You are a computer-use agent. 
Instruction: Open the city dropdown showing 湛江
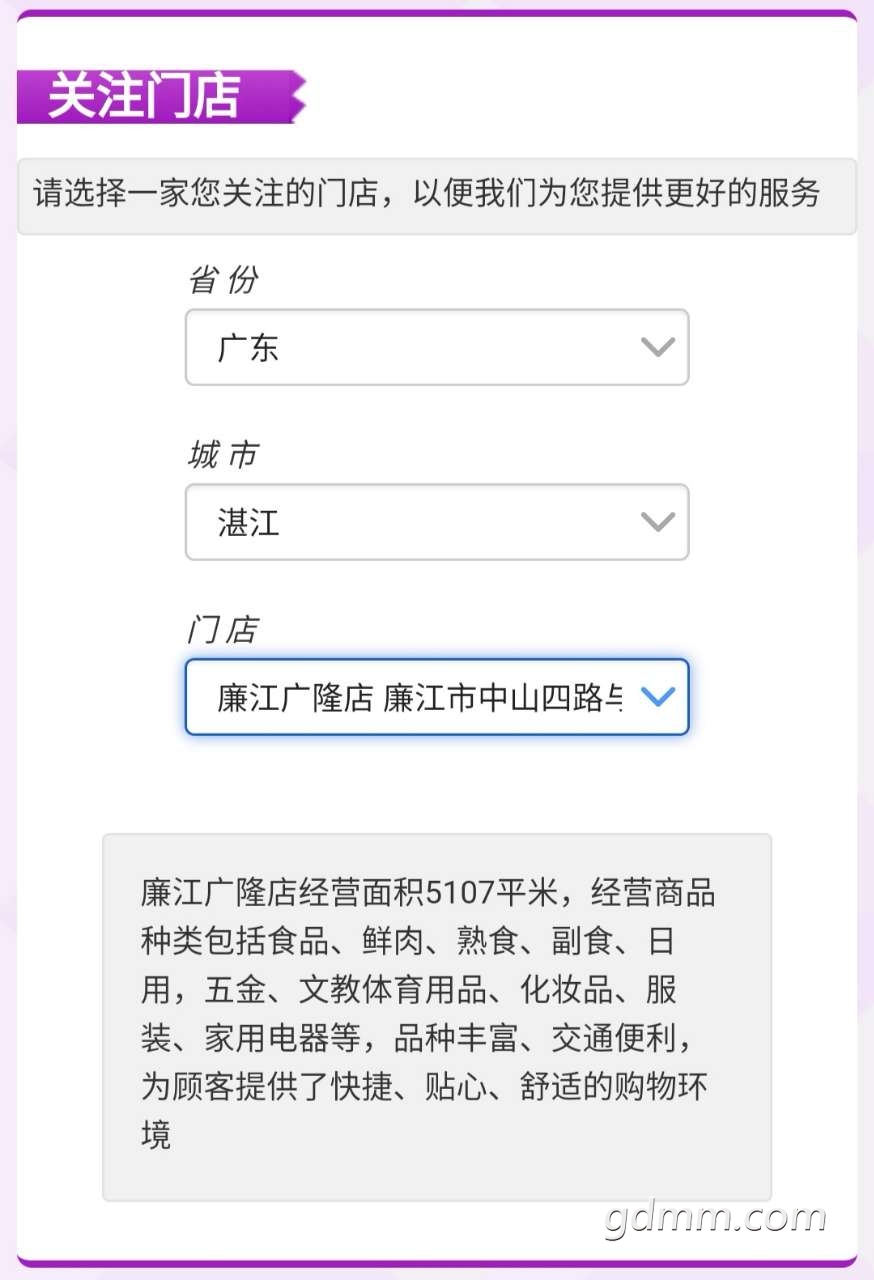click(436, 522)
